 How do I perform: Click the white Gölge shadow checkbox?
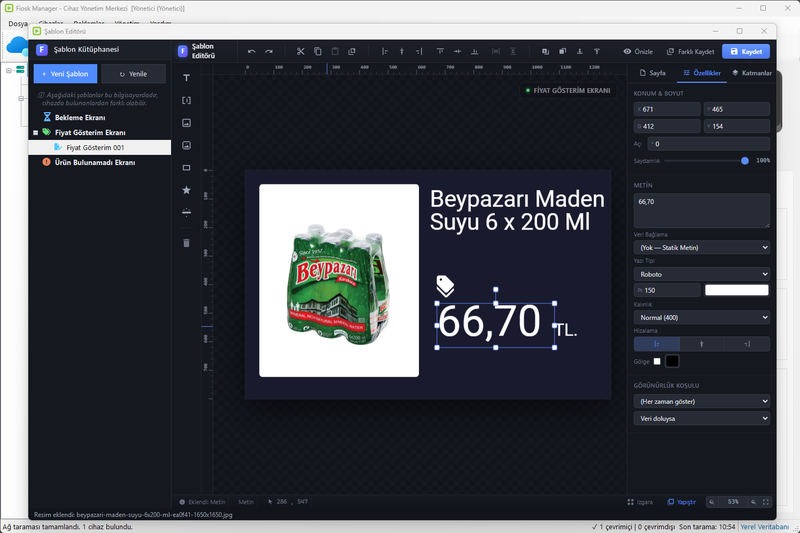click(657, 361)
